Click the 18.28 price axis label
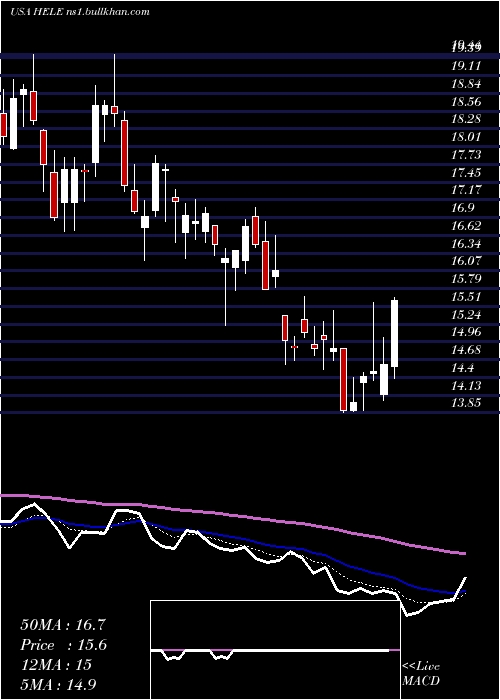 [466, 119]
